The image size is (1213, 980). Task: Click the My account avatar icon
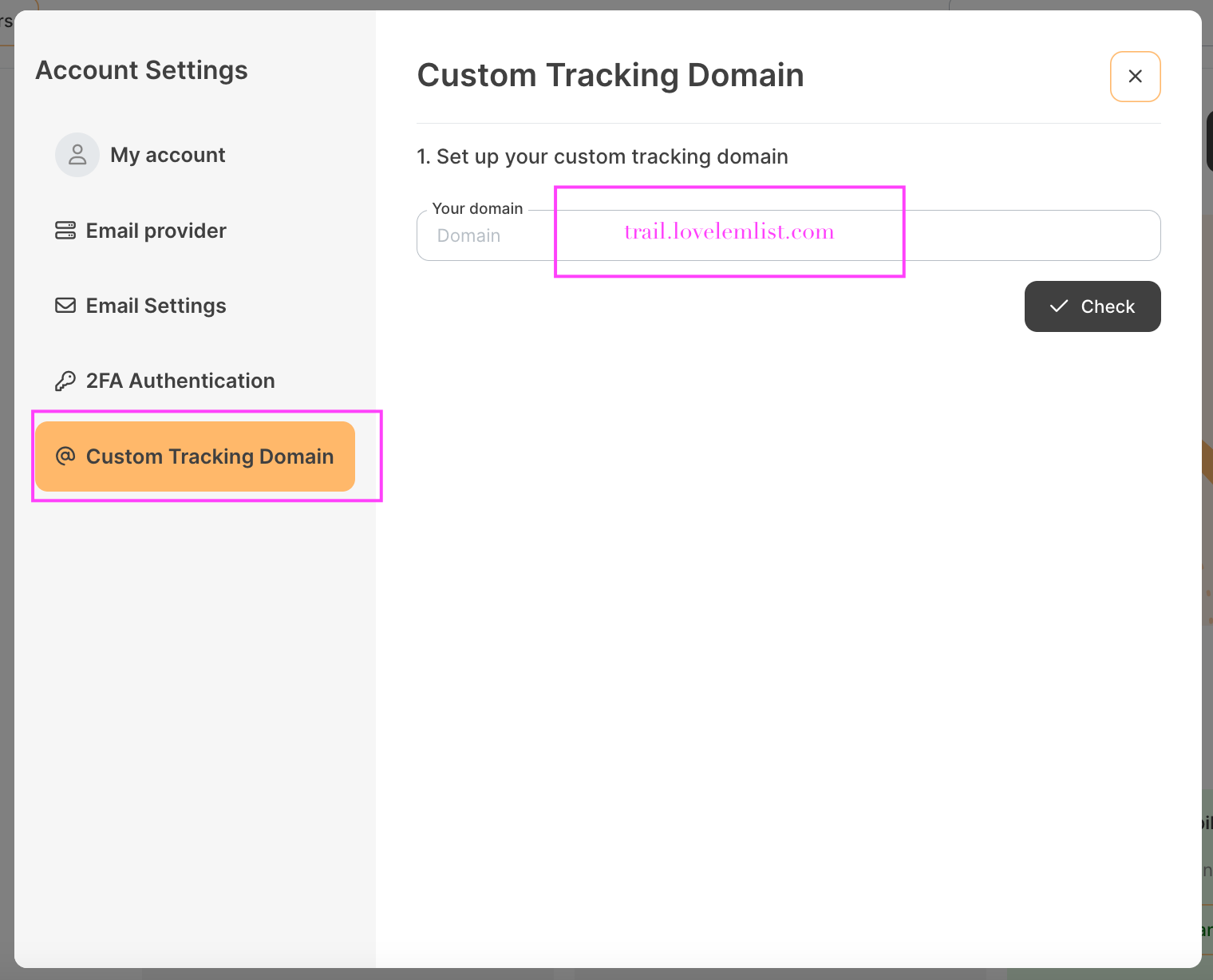pos(77,155)
